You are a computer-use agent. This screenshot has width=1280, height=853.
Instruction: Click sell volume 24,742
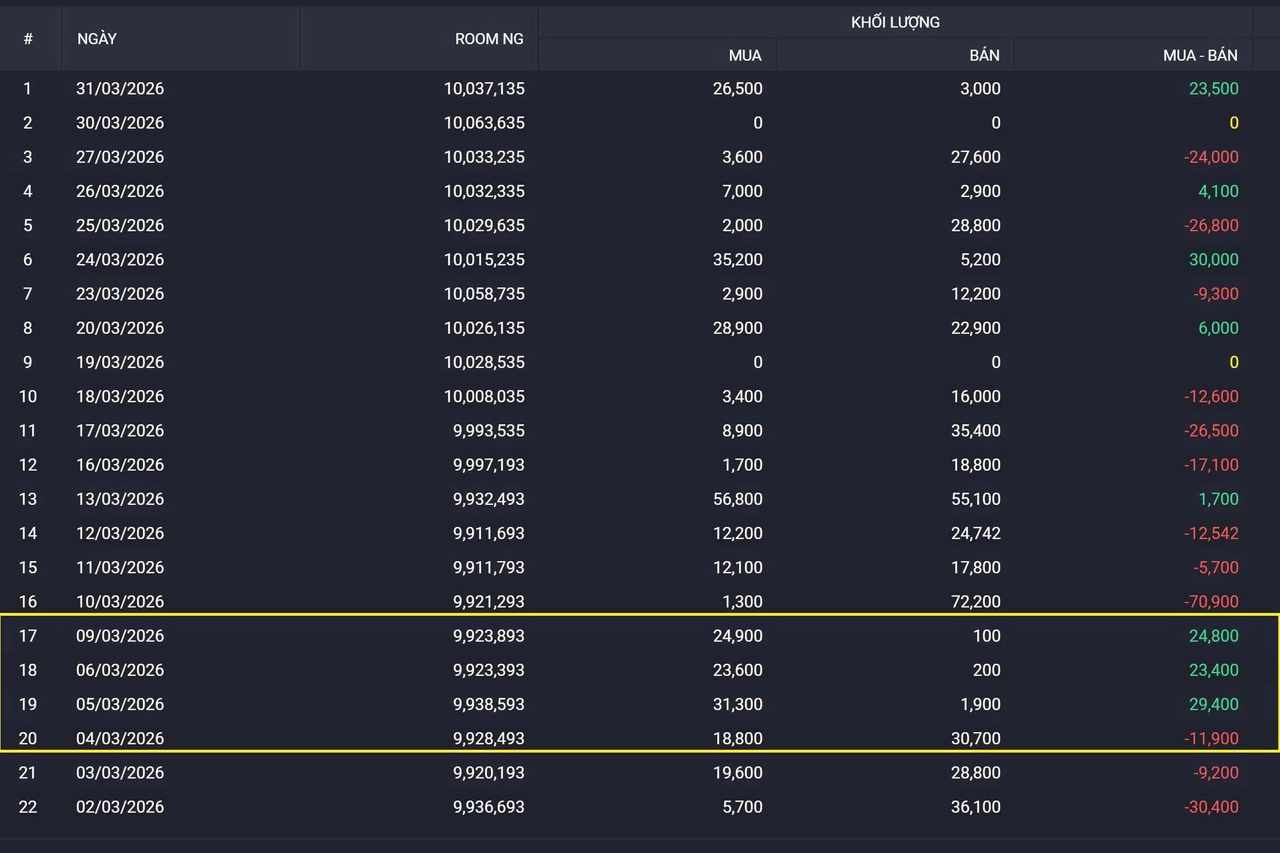pyautogui.click(x=976, y=533)
